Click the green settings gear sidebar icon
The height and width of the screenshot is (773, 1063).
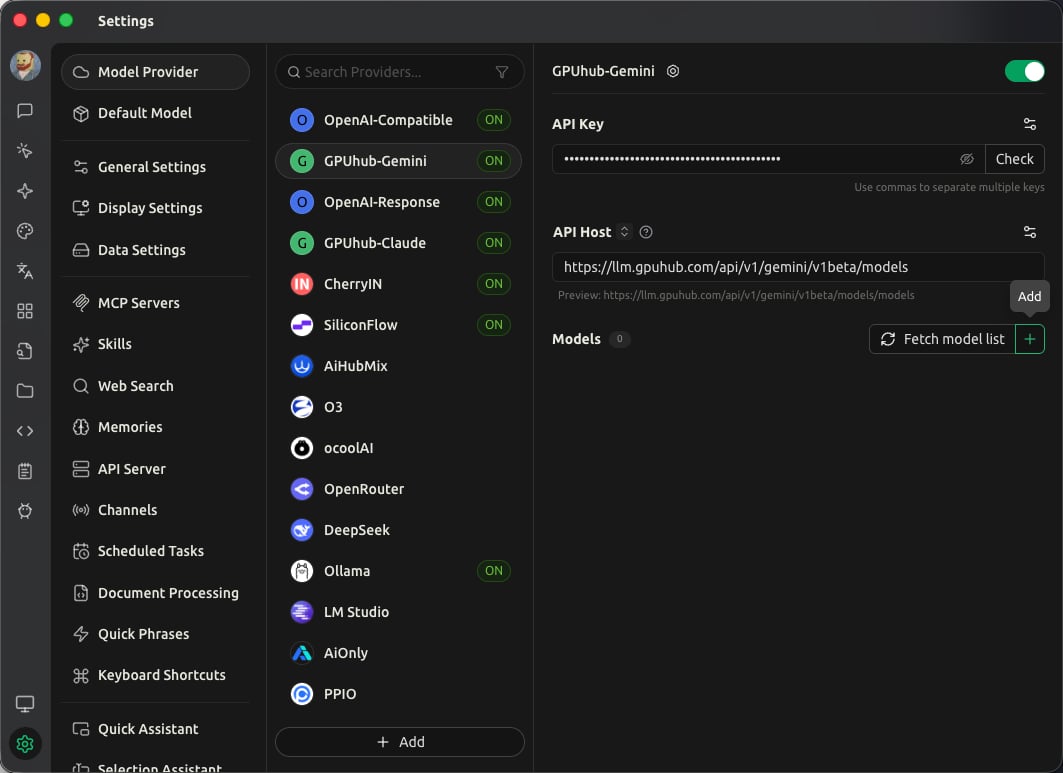[x=25, y=744]
